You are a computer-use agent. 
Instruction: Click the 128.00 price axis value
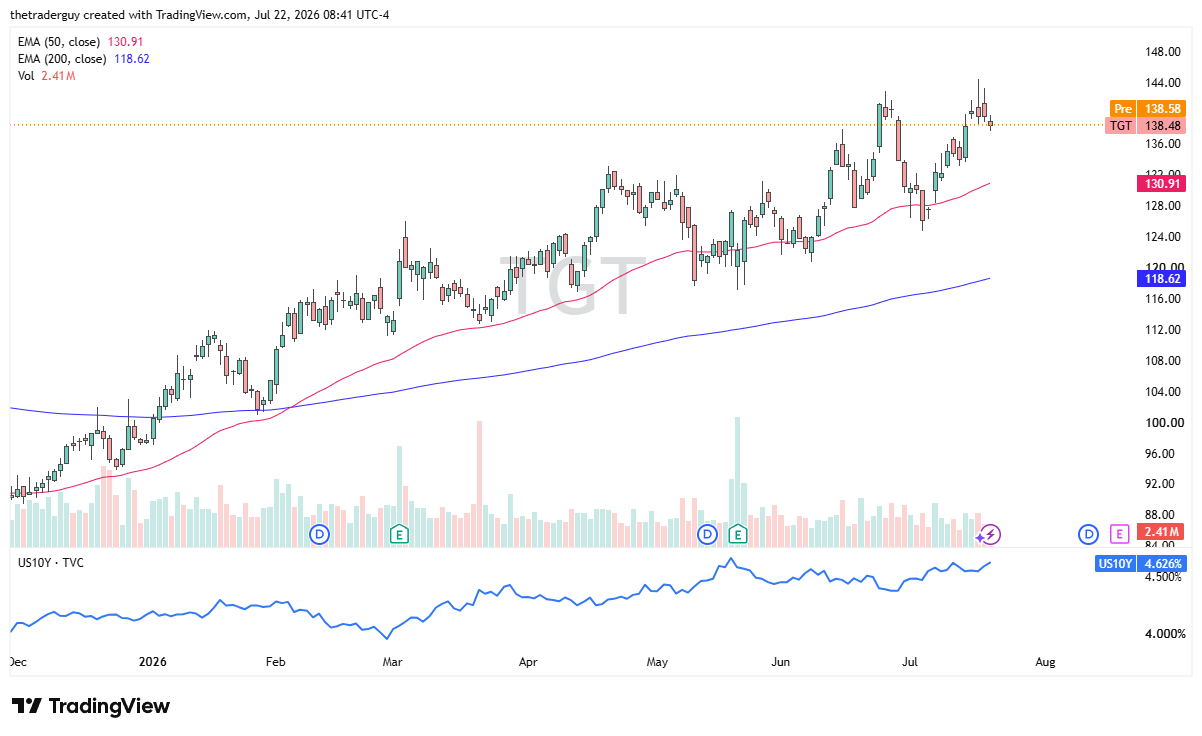[x=1164, y=206]
